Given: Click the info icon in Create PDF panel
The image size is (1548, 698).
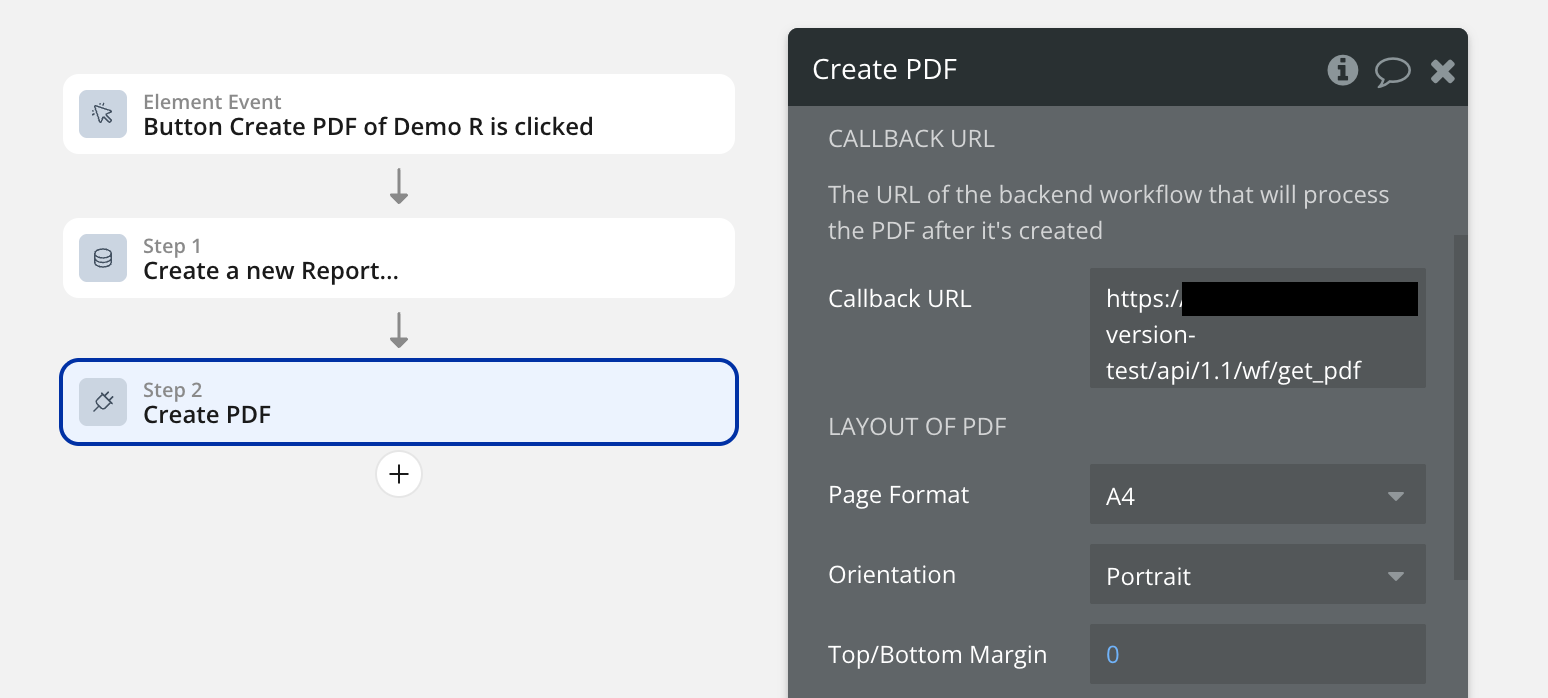Looking at the screenshot, I should (x=1342, y=70).
